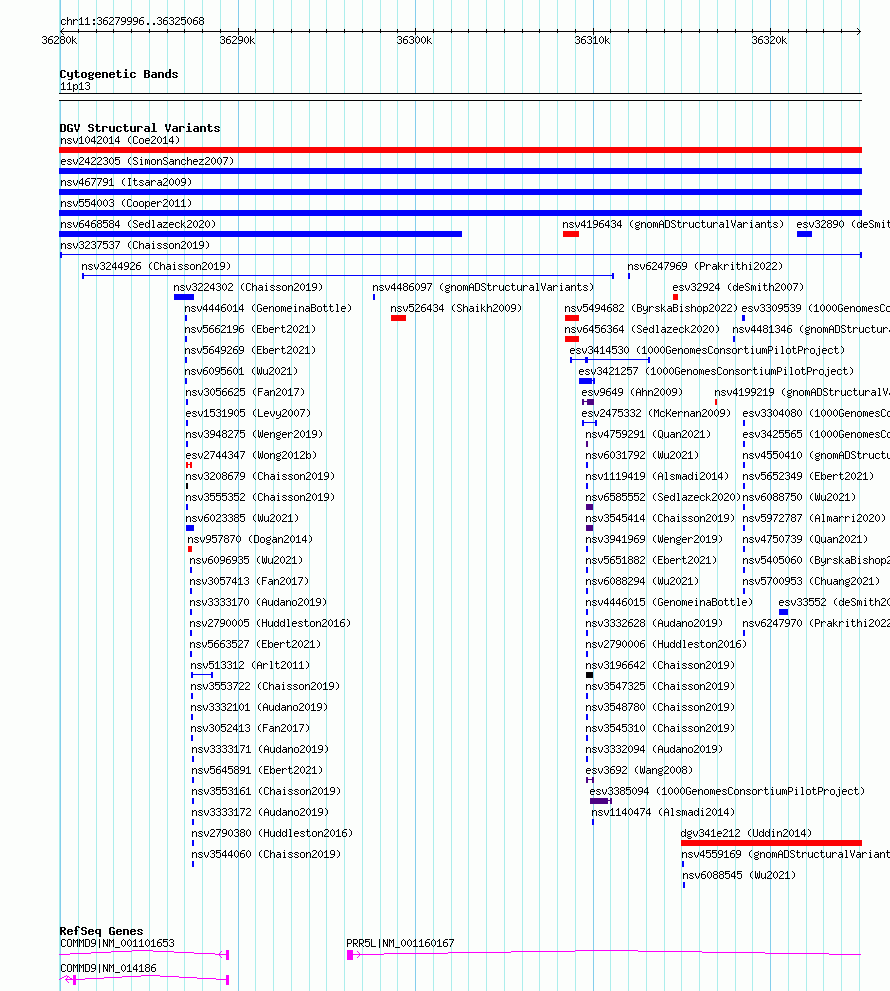Viewport: 890px width, 991px height.
Task: Click the nsv513312 (Arlt2011) interval glyph
Action: [x=202, y=675]
